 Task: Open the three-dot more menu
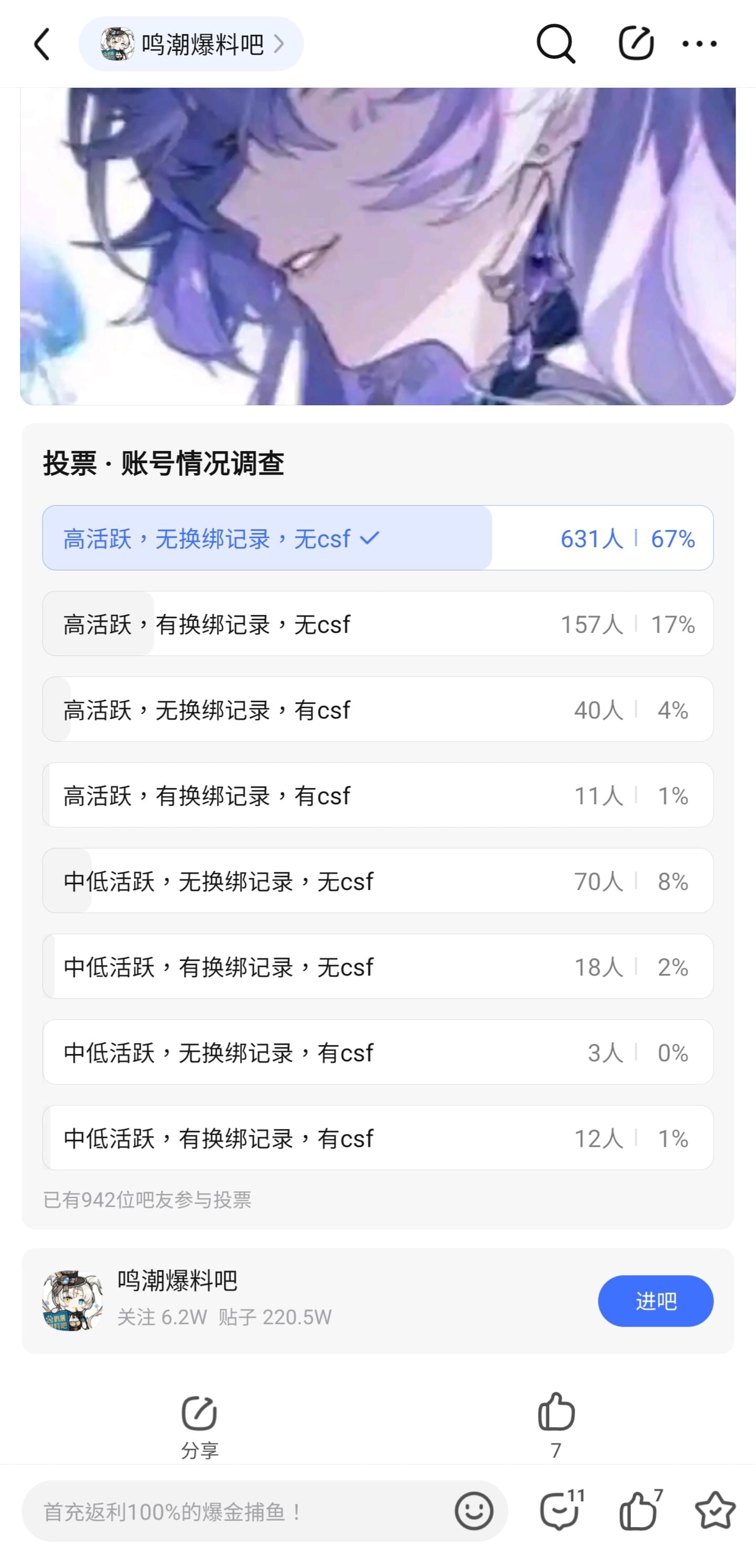(x=699, y=44)
